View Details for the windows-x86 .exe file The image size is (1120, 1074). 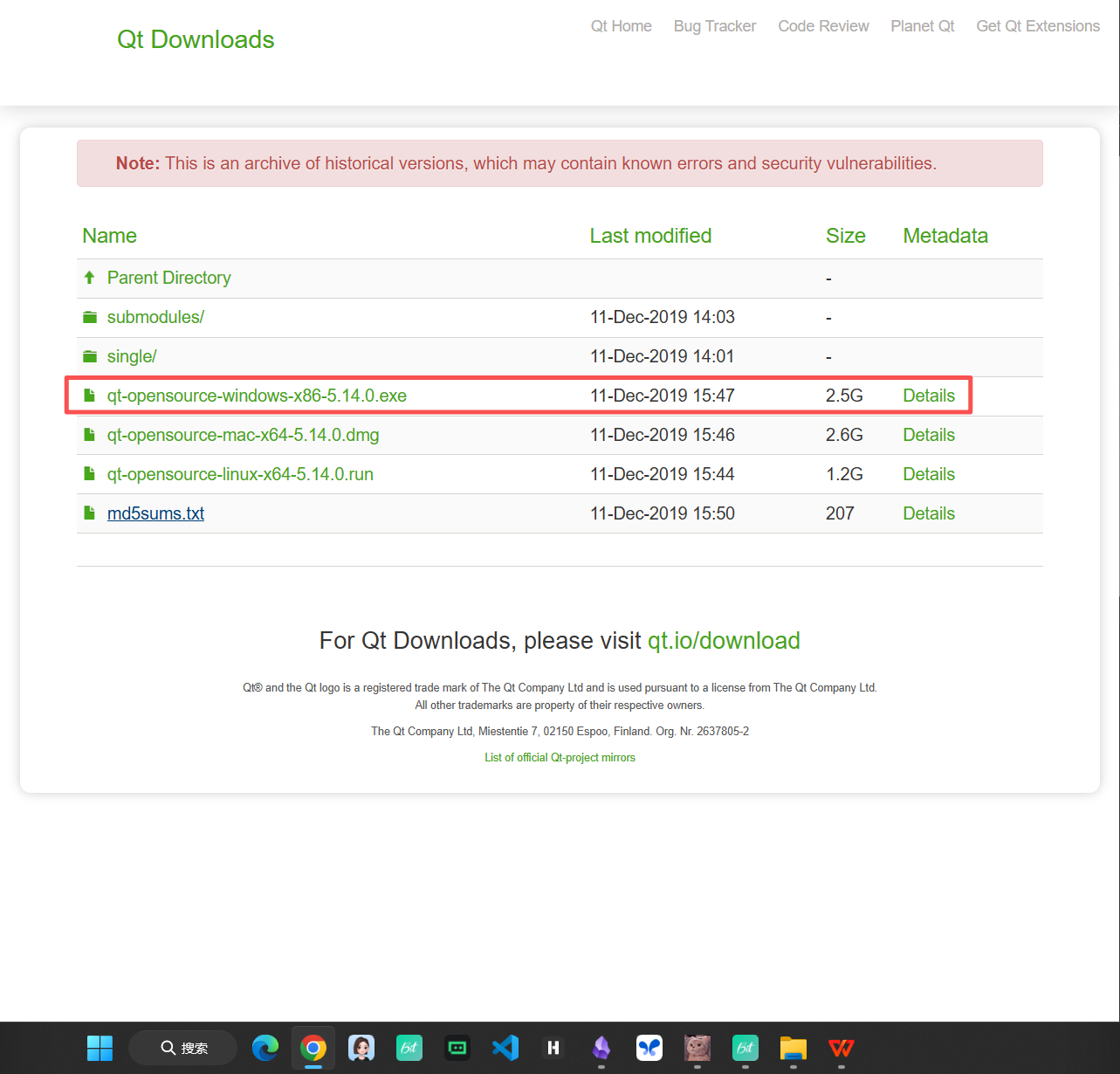[929, 396]
